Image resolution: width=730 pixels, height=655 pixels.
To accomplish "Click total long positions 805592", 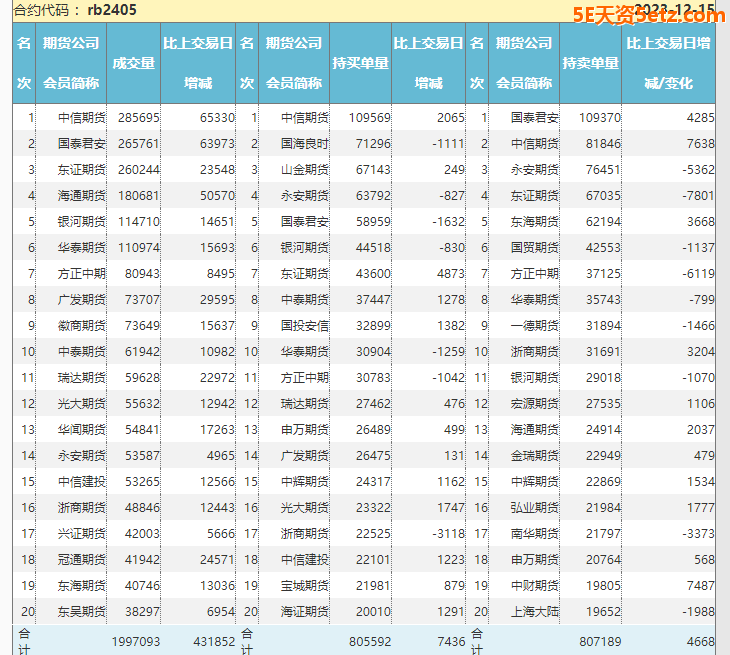I will 370,642.
